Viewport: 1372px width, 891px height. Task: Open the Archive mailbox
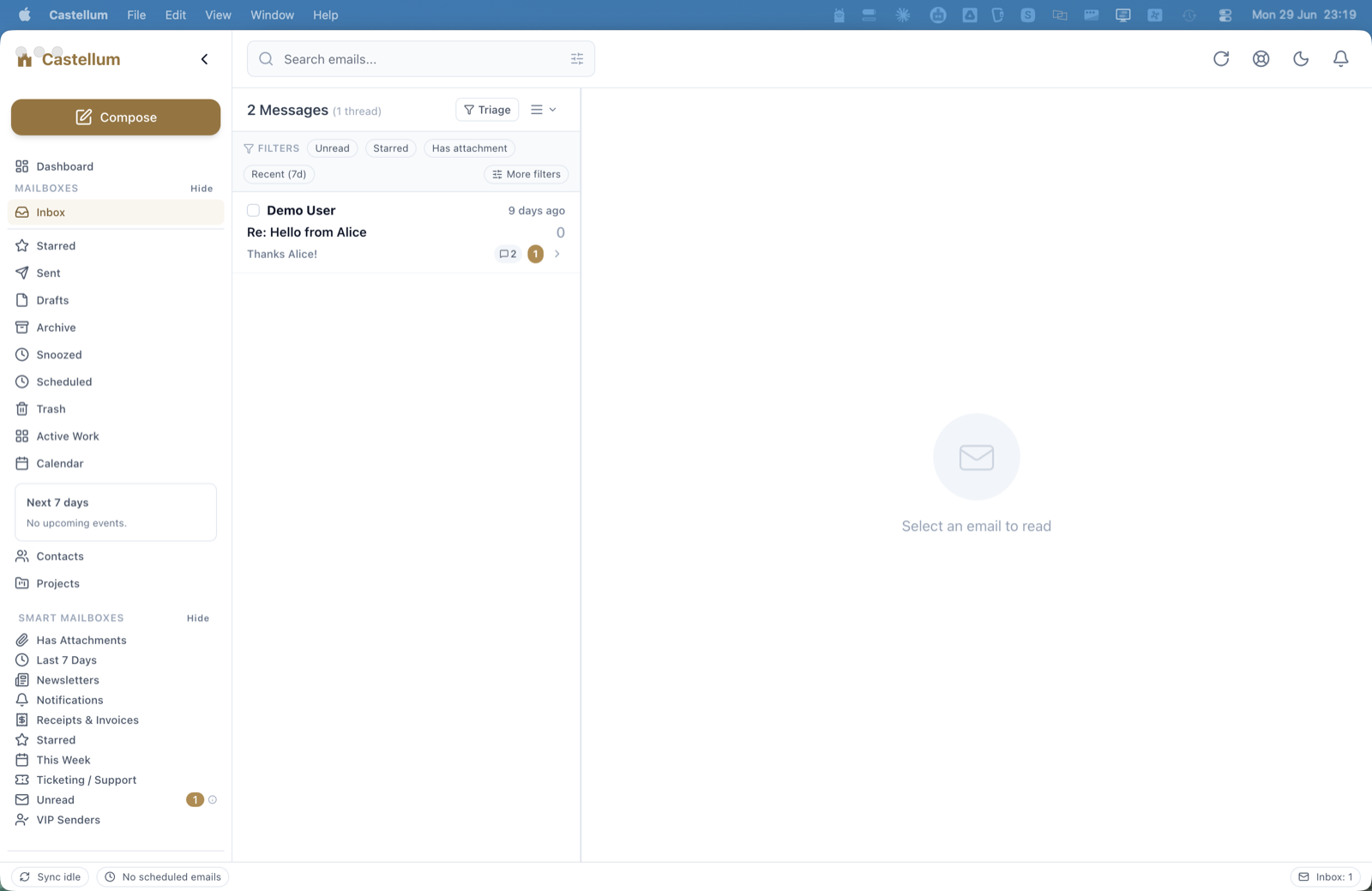116,328
